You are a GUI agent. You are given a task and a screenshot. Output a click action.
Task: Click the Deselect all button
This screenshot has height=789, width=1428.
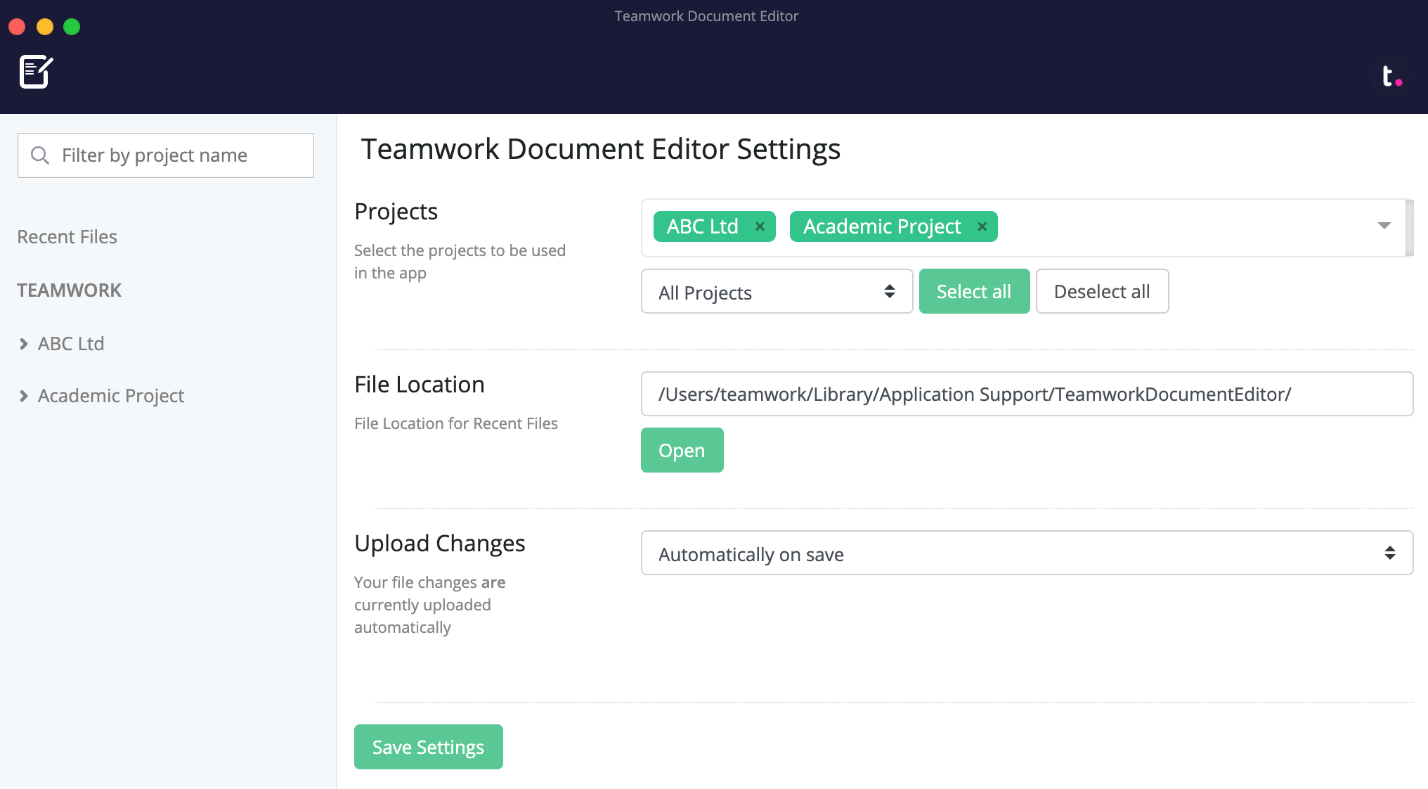pos(1102,291)
